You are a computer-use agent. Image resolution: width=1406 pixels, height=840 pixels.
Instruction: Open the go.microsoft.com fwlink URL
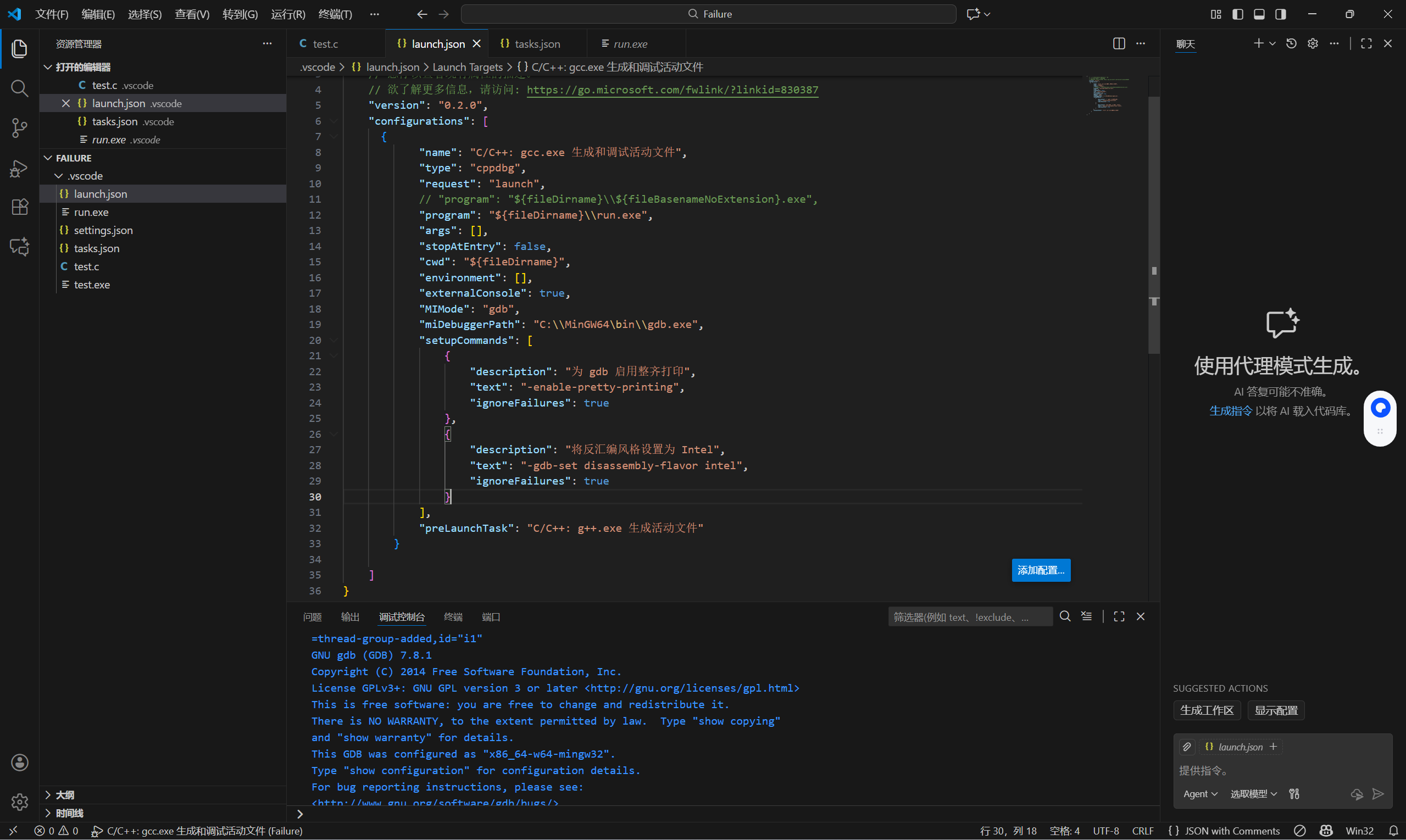coord(672,90)
